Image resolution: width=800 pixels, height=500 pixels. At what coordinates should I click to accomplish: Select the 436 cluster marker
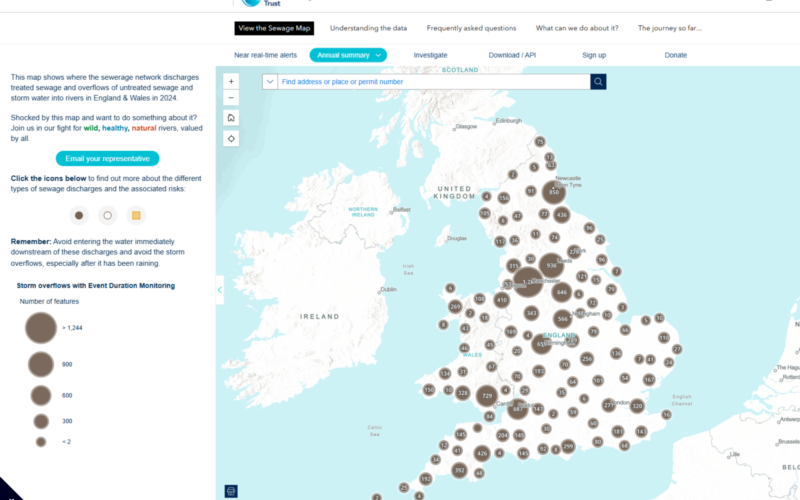(562, 215)
